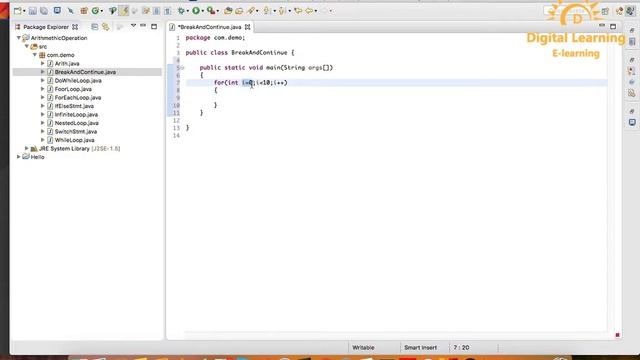Maximize the editor area

613,27
